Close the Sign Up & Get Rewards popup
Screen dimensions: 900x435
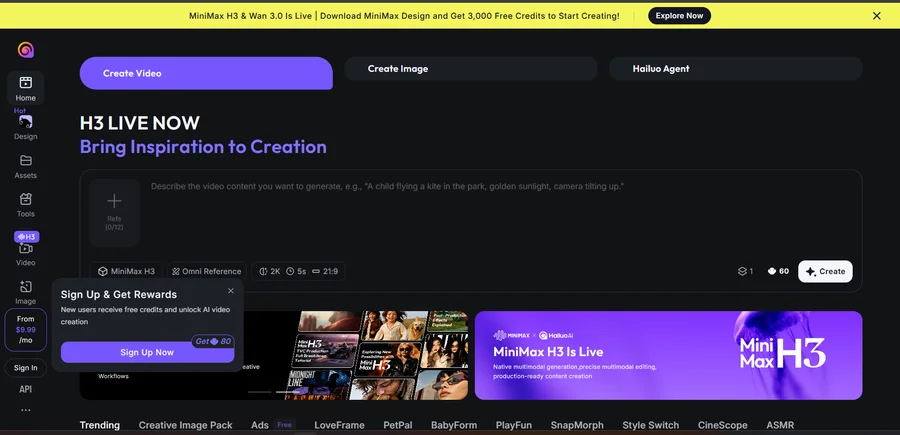pos(231,290)
